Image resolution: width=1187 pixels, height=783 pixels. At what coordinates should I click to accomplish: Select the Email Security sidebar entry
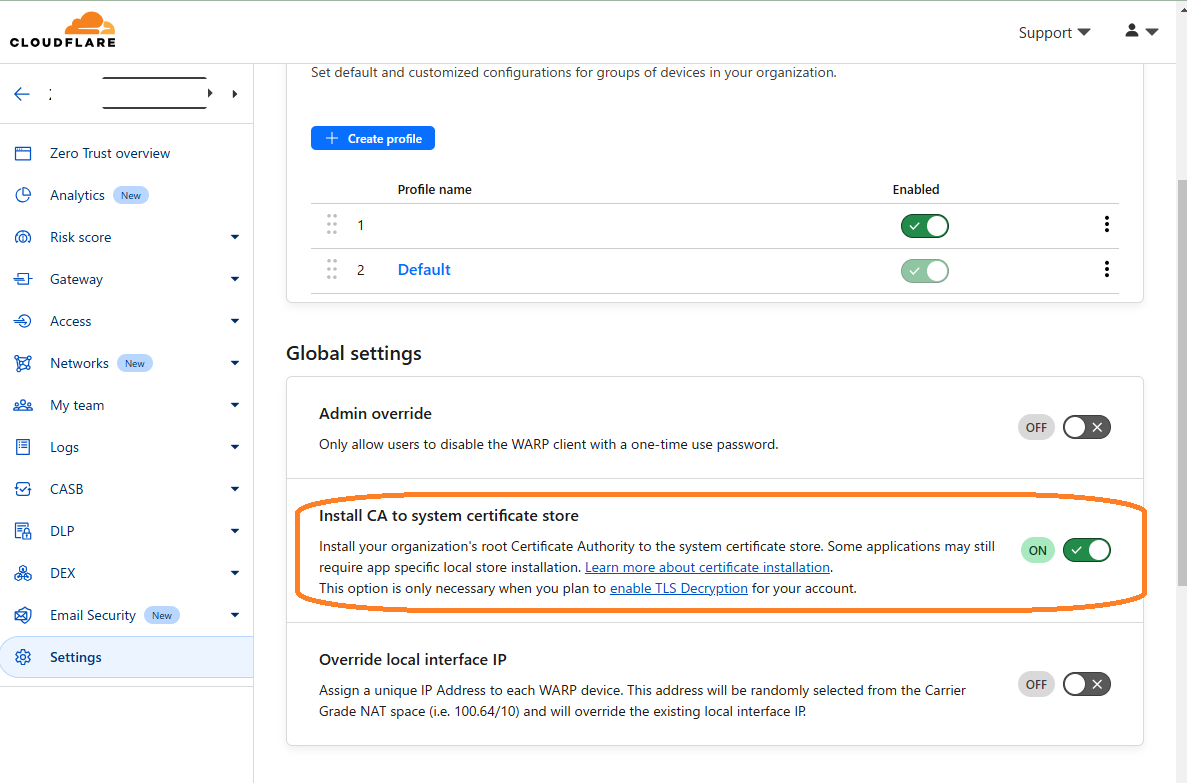point(95,615)
